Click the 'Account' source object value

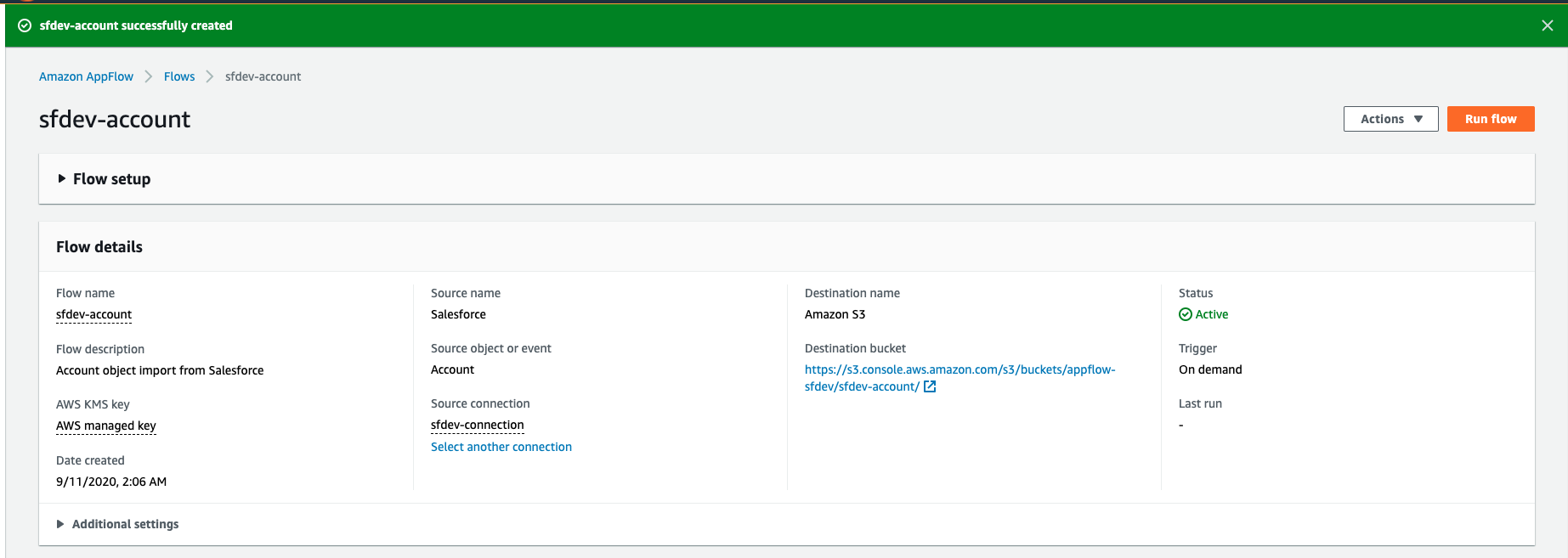point(452,369)
